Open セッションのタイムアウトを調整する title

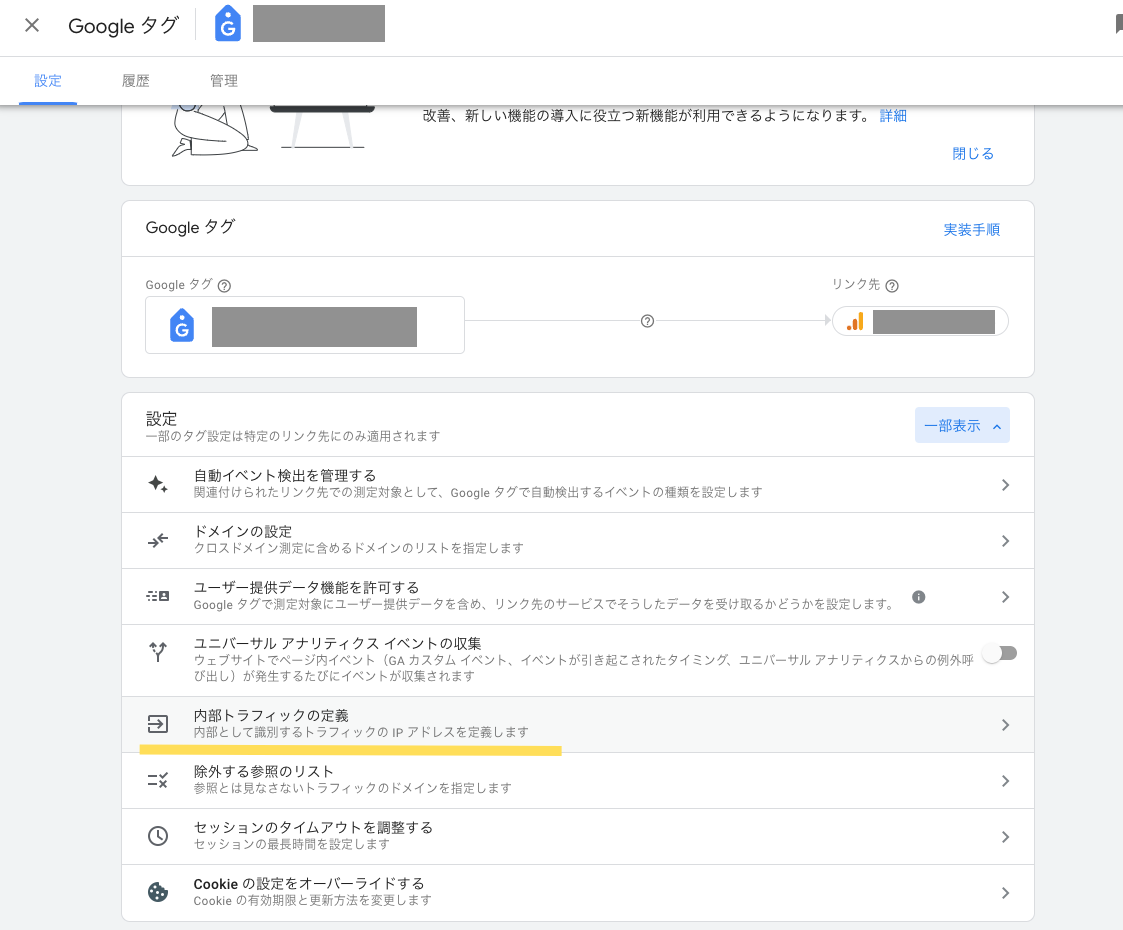point(313,827)
